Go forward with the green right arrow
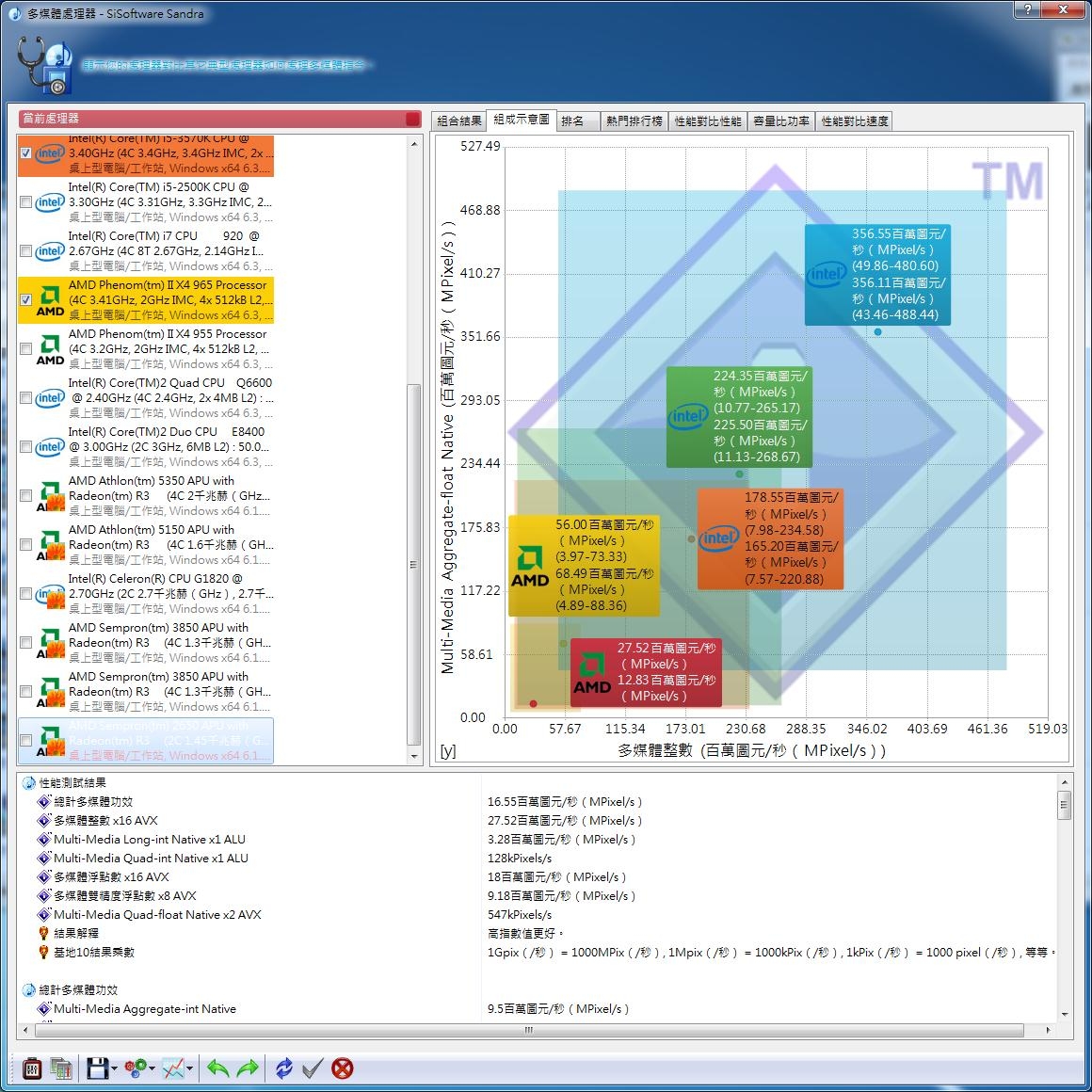The width and height of the screenshot is (1092, 1092). point(248,1068)
